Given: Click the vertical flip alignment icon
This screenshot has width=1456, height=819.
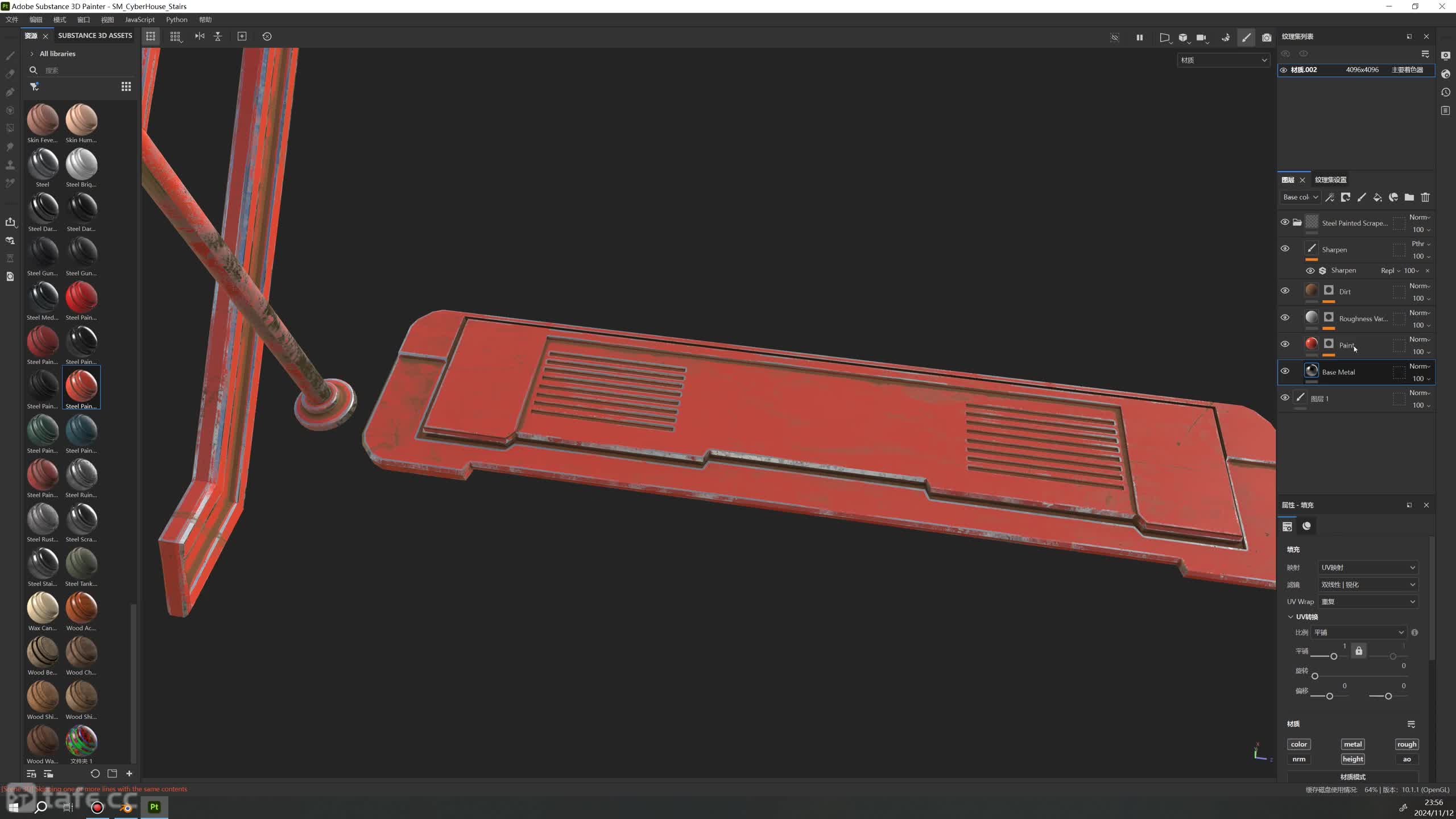Looking at the screenshot, I should 218,36.
